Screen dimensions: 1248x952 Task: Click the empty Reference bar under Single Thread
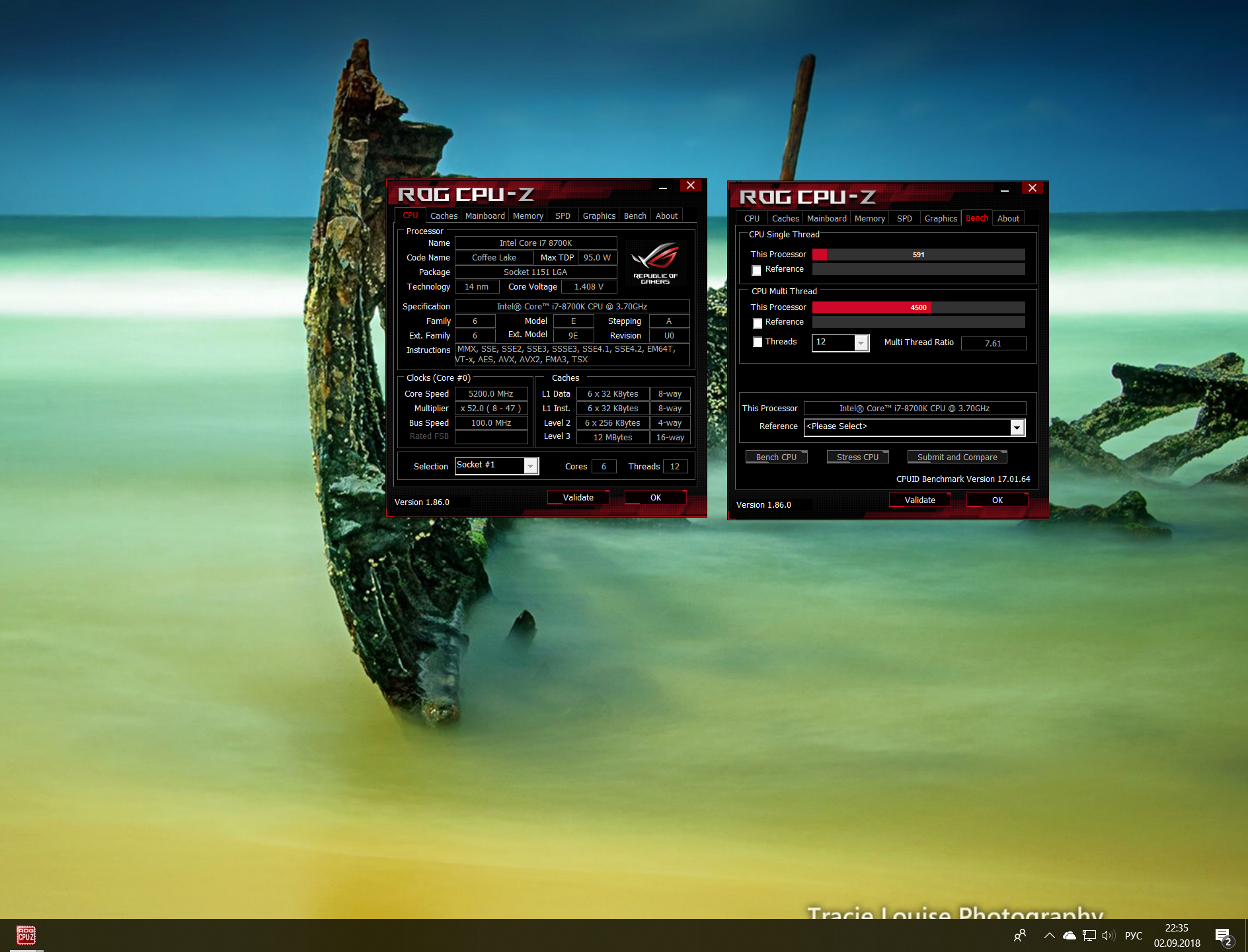918,269
